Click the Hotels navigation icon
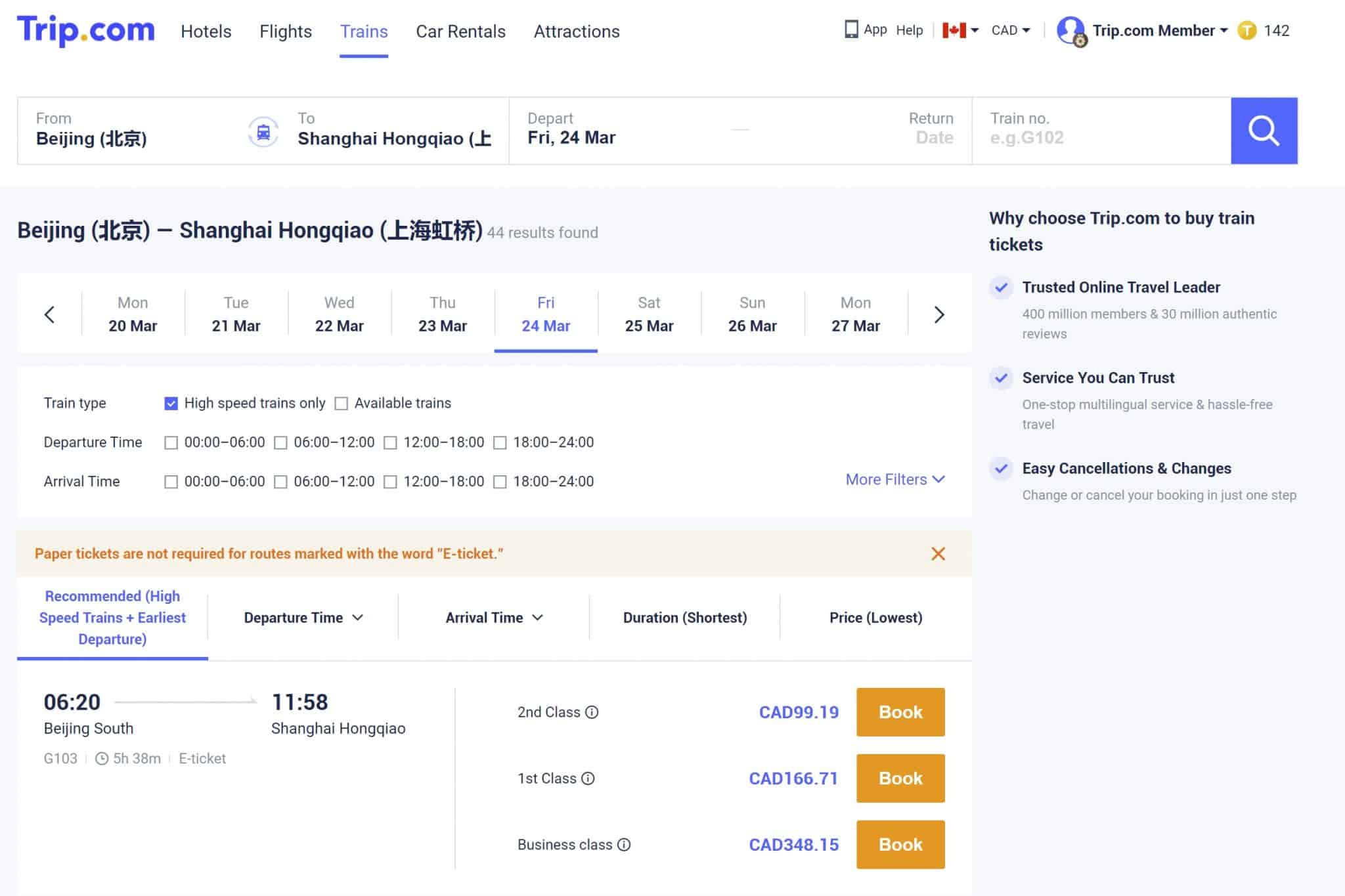Image resolution: width=1345 pixels, height=896 pixels. click(206, 31)
